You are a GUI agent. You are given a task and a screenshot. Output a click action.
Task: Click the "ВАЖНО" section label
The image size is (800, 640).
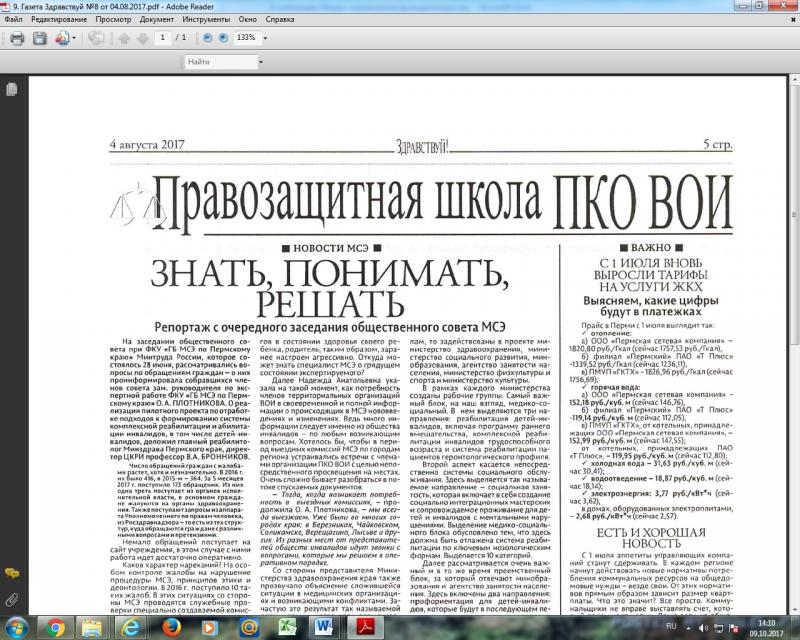coord(651,248)
